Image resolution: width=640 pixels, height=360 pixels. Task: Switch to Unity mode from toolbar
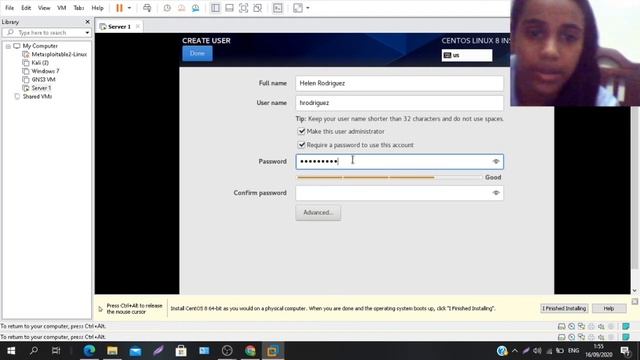point(258,8)
